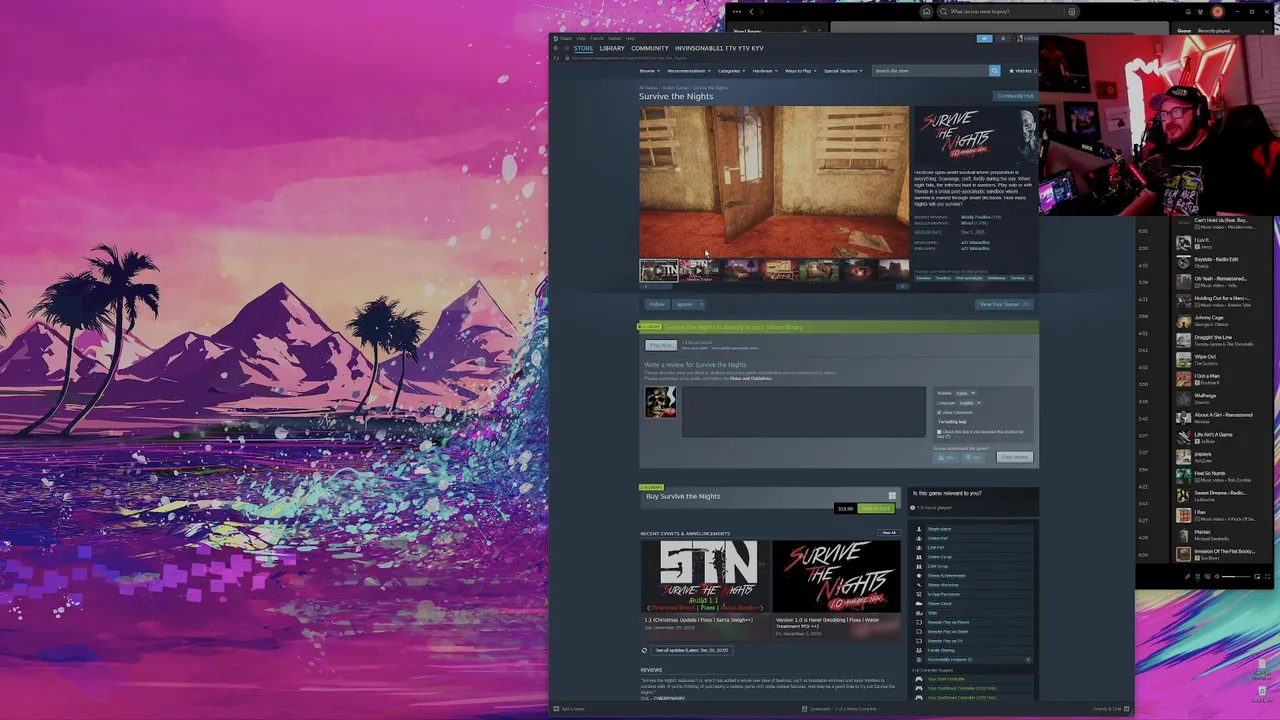Reload the Steam store page
Viewport: 1280px width, 720px height.
(x=557, y=58)
